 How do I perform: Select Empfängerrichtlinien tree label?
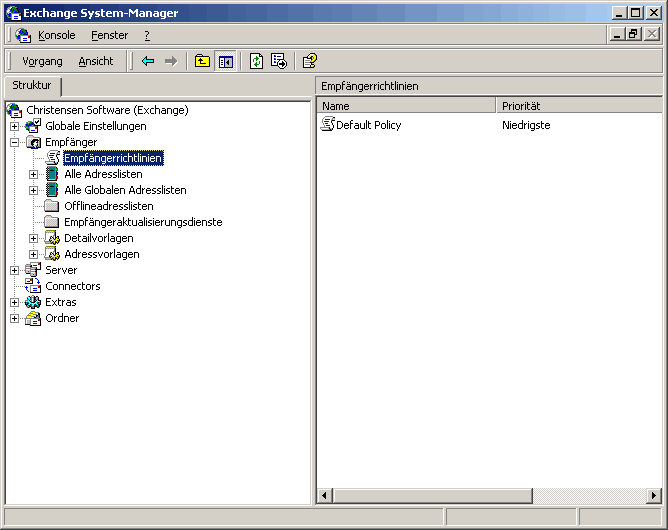point(113,158)
